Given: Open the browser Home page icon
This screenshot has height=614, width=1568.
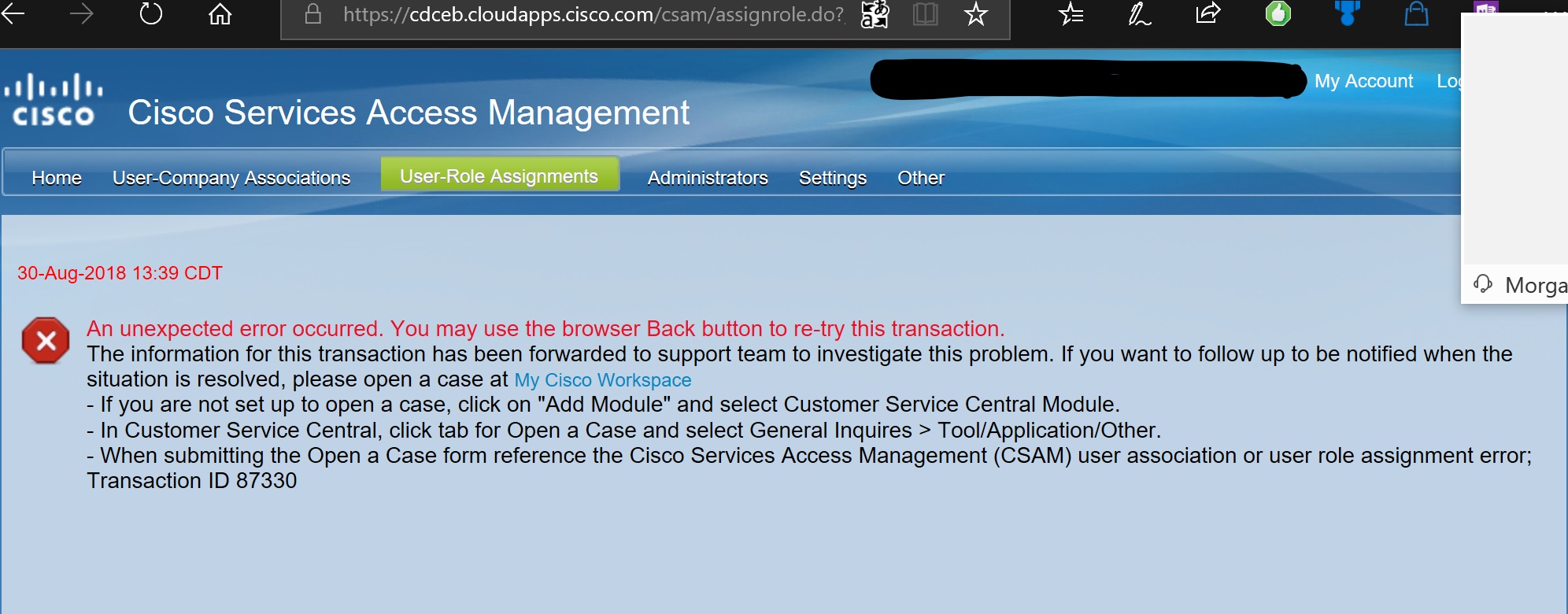Looking at the screenshot, I should (220, 13).
